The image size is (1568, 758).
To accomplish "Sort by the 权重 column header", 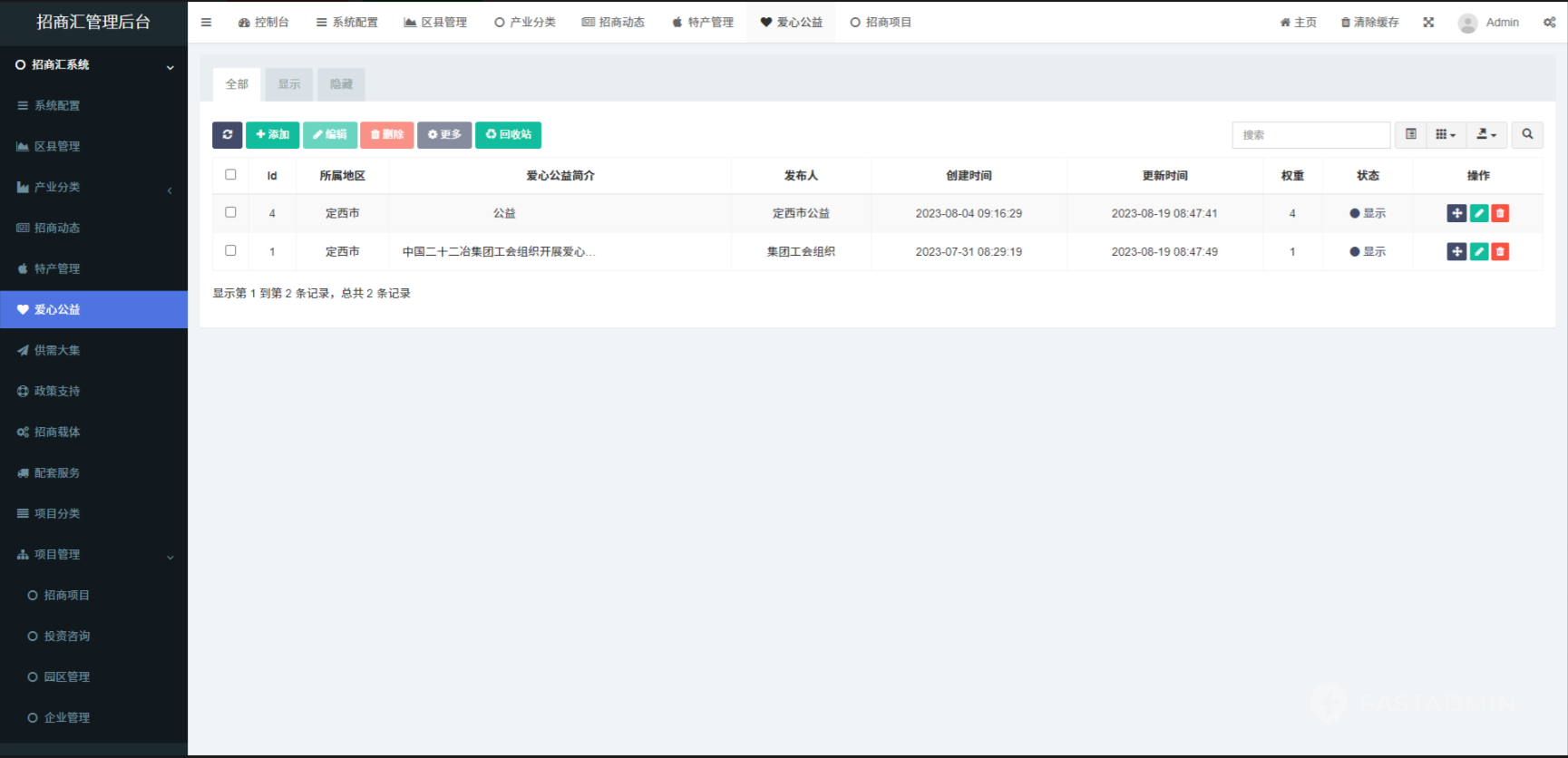I will (x=1292, y=175).
